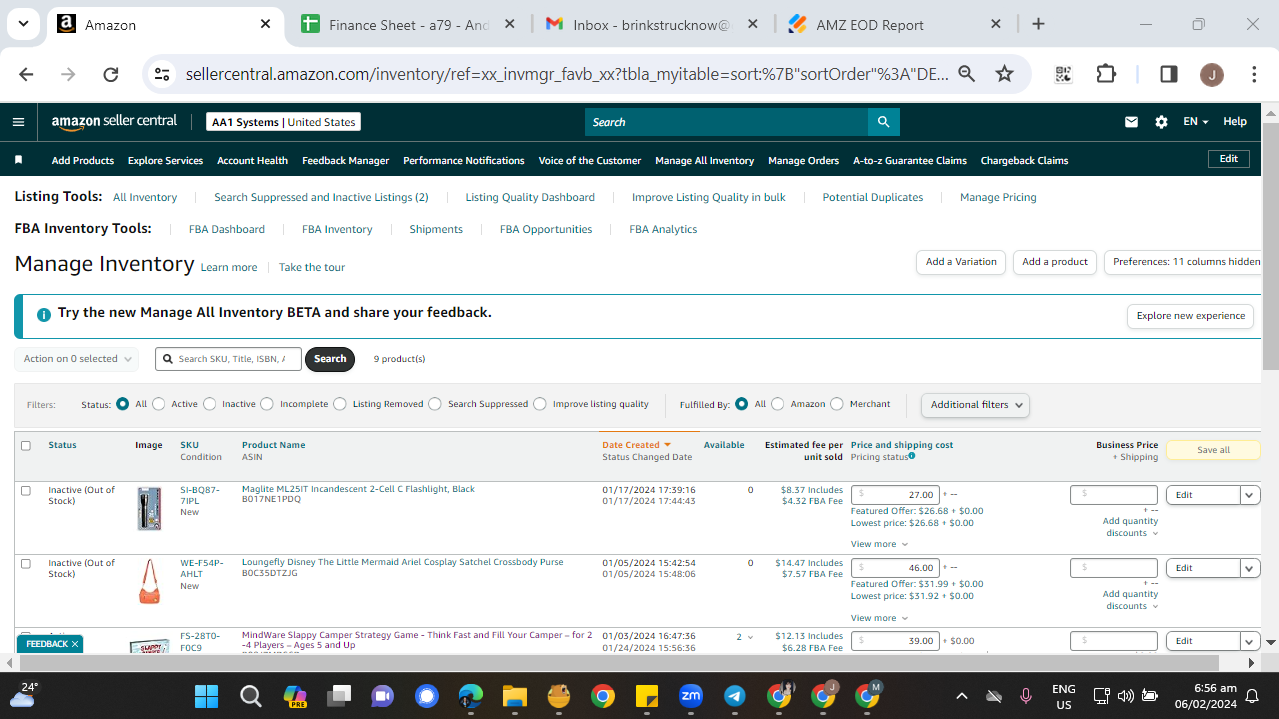Open File Explorer from taskbar
Image resolution: width=1279 pixels, height=719 pixels.
coord(514,696)
